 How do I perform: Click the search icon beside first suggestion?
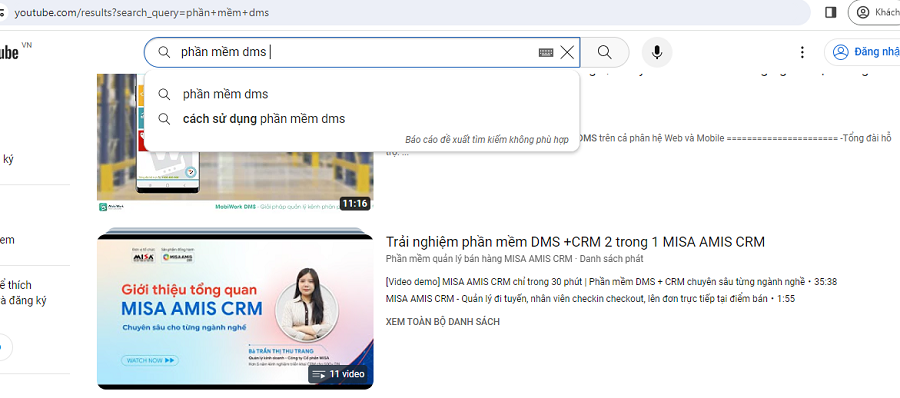pyautogui.click(x=164, y=94)
